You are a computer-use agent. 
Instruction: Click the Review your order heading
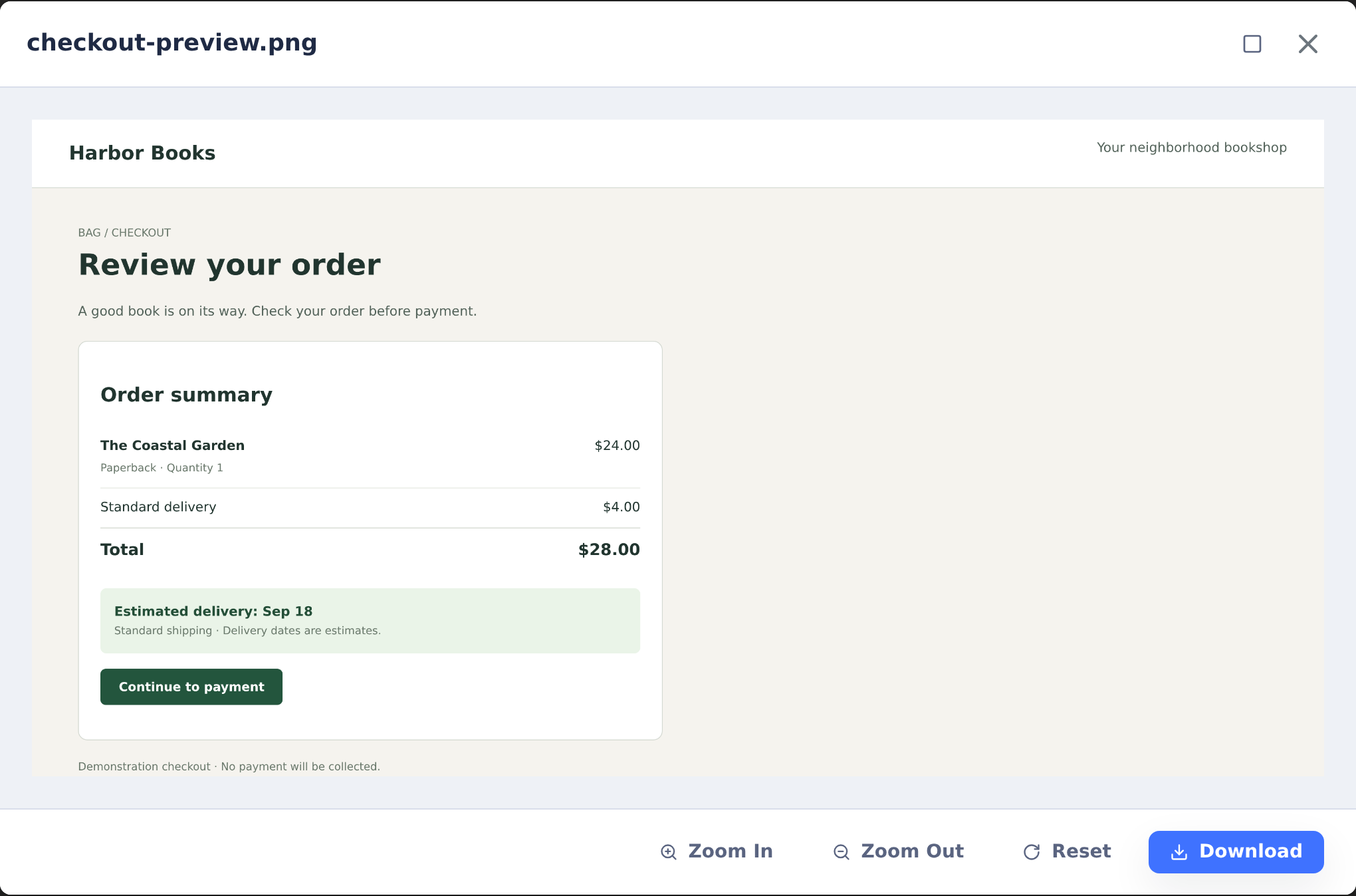229,265
